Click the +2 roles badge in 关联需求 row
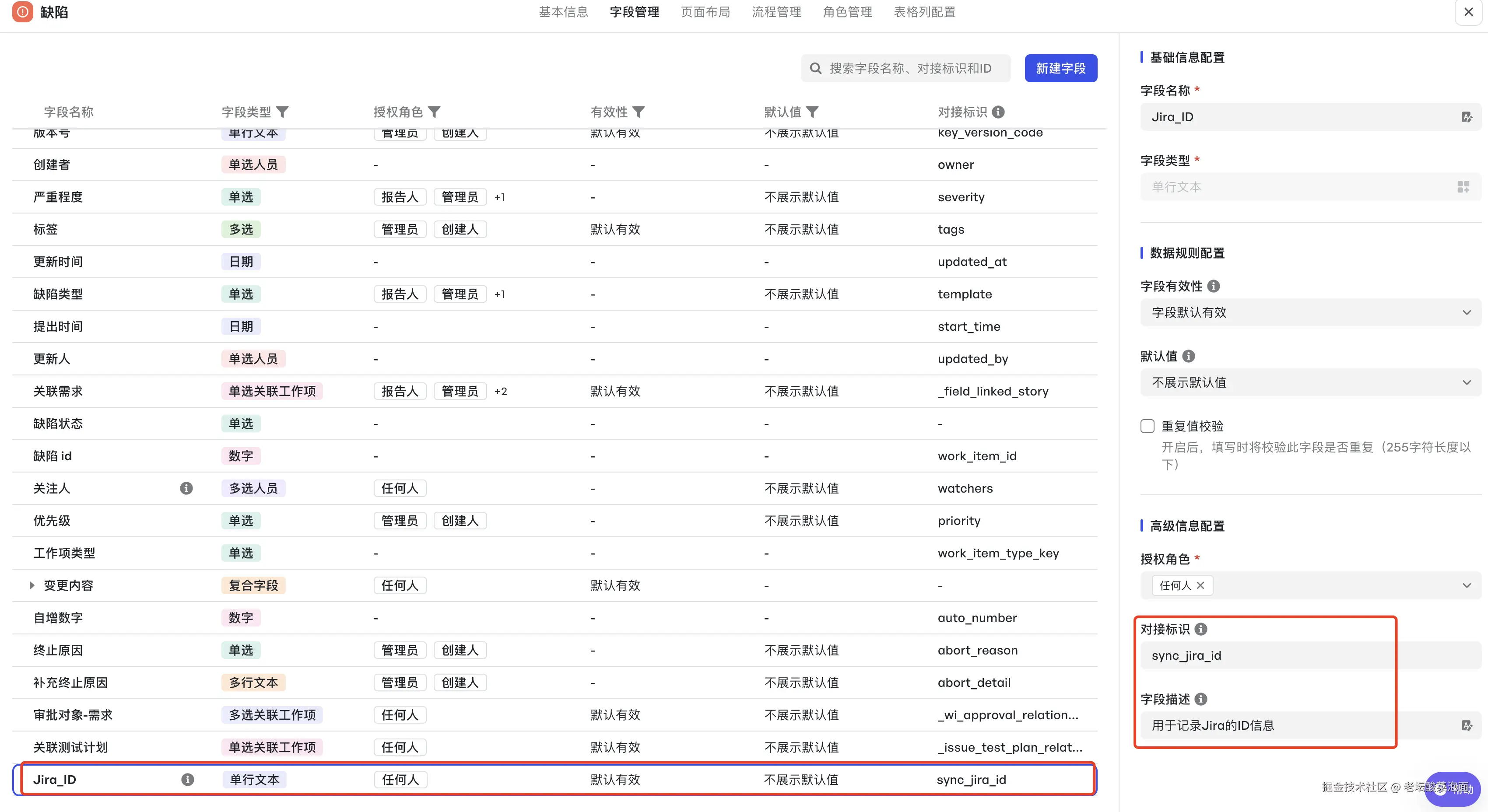1488x812 pixels. point(500,392)
